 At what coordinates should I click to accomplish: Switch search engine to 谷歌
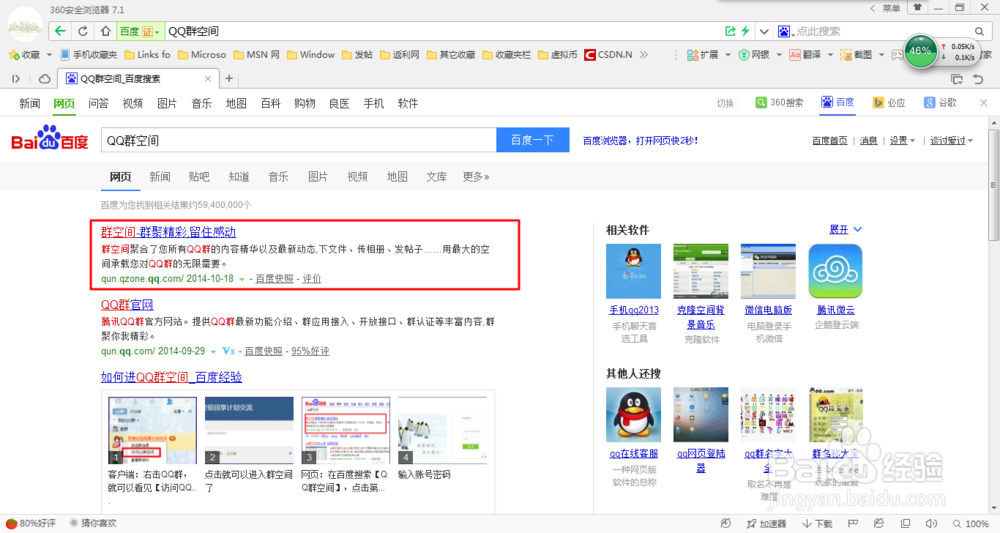point(940,103)
